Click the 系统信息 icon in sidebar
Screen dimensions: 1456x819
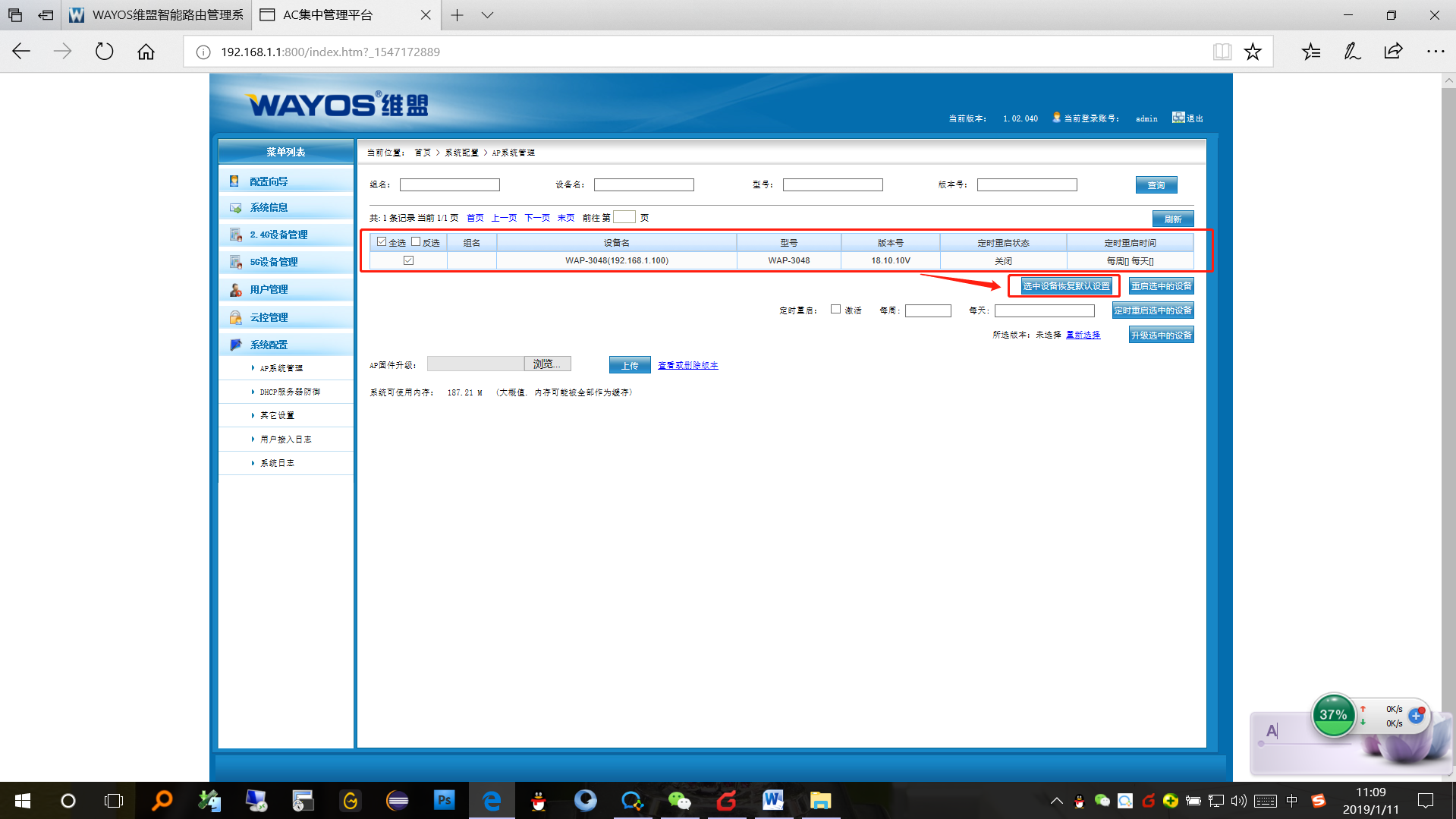click(235, 207)
